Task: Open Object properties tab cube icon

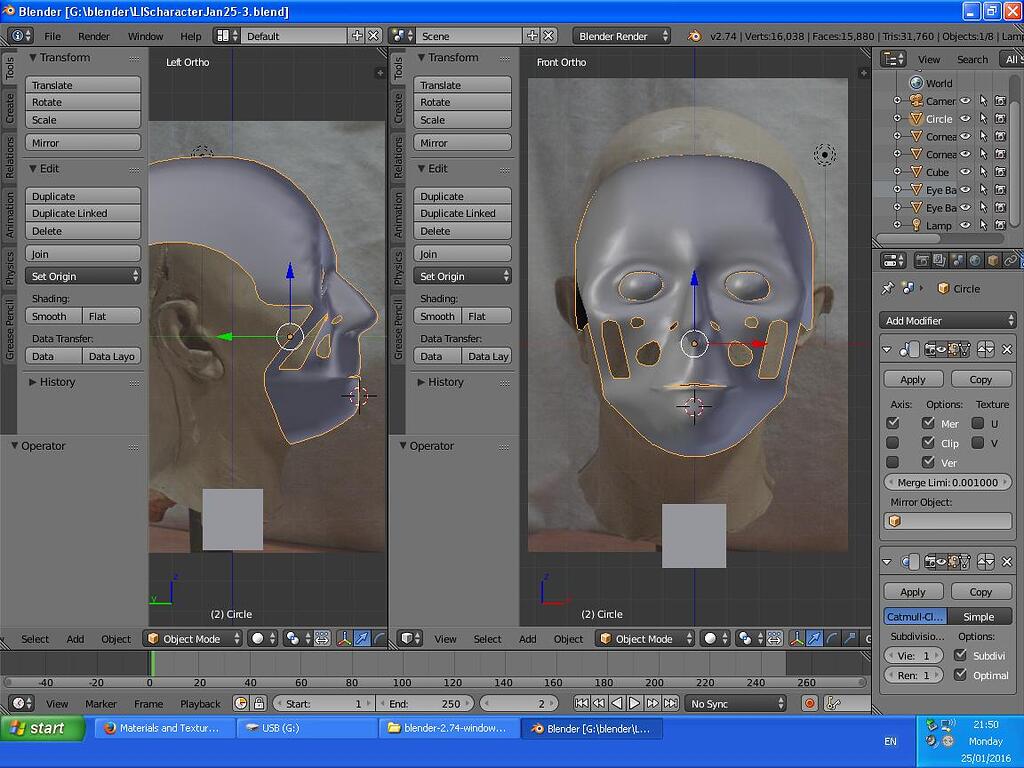Action: 993,261
